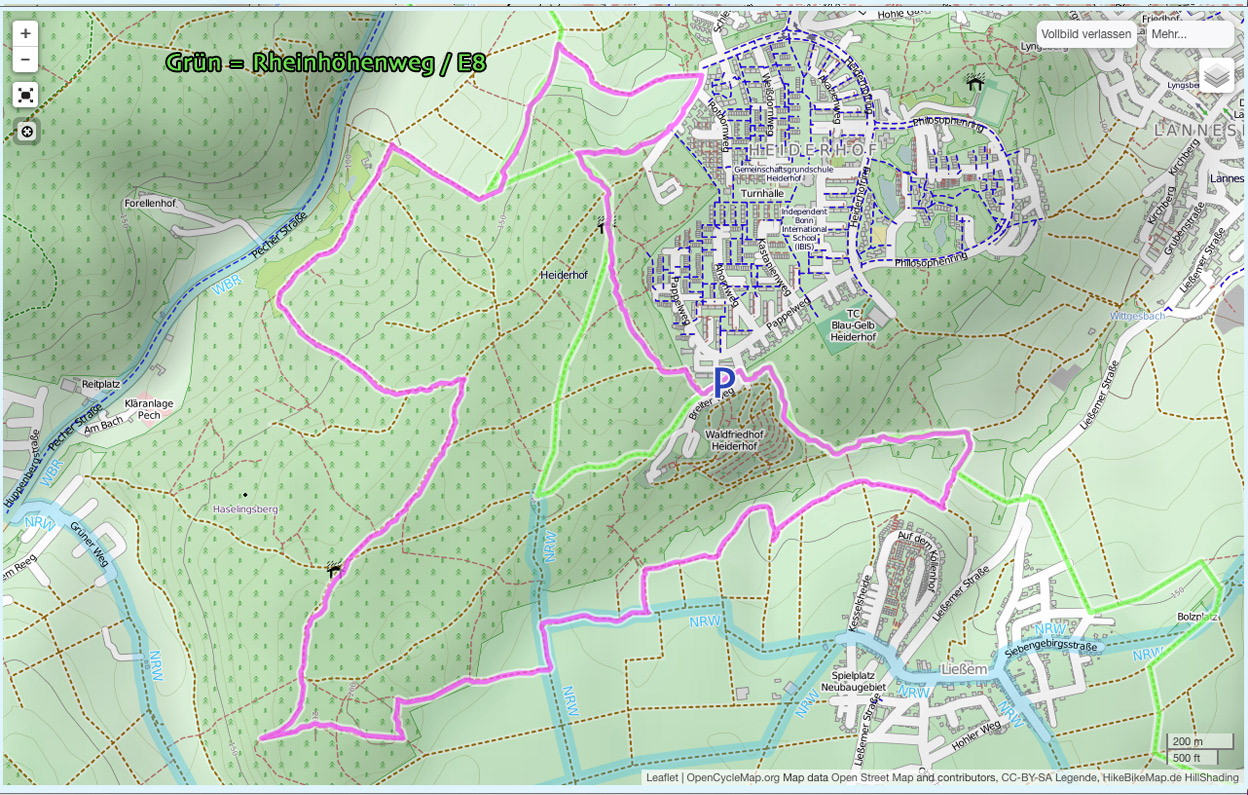Zoom in with the plus button
Screen dimensions: 1248x795
[25, 33]
